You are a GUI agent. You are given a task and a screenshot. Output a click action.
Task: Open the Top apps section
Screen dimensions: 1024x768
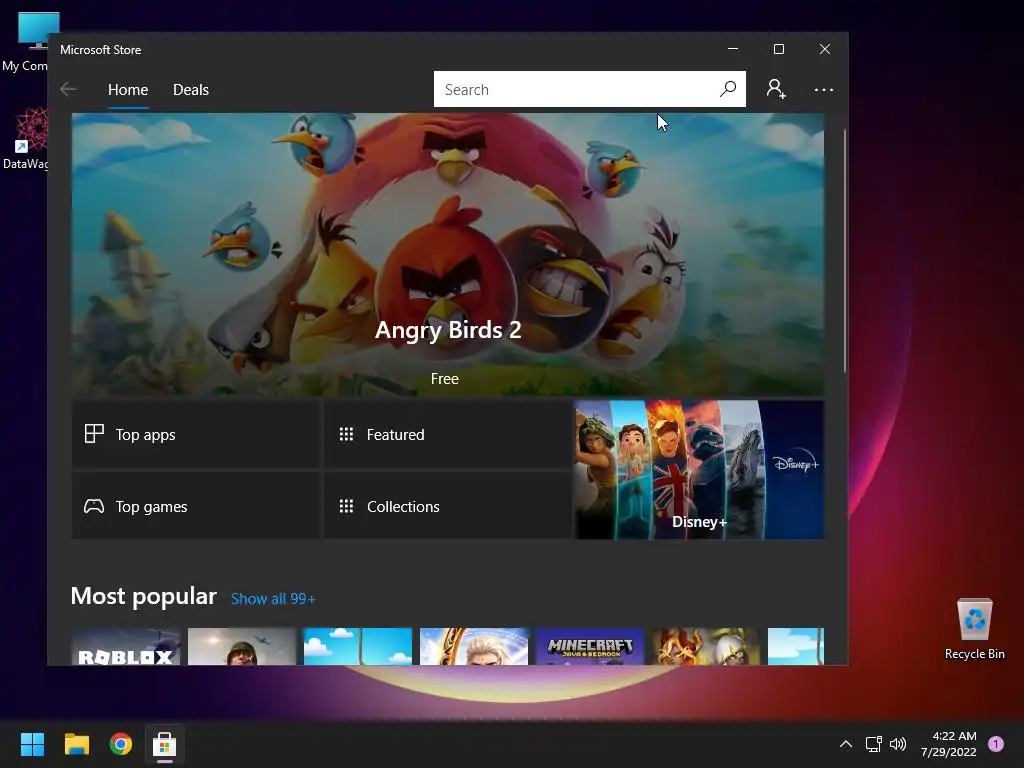coord(196,434)
